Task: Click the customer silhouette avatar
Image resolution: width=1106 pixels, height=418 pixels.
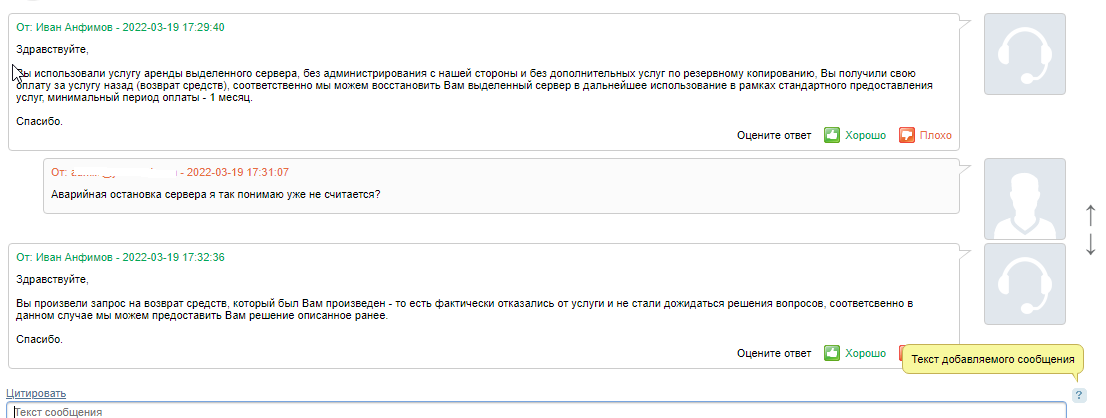Action: coord(1024,199)
